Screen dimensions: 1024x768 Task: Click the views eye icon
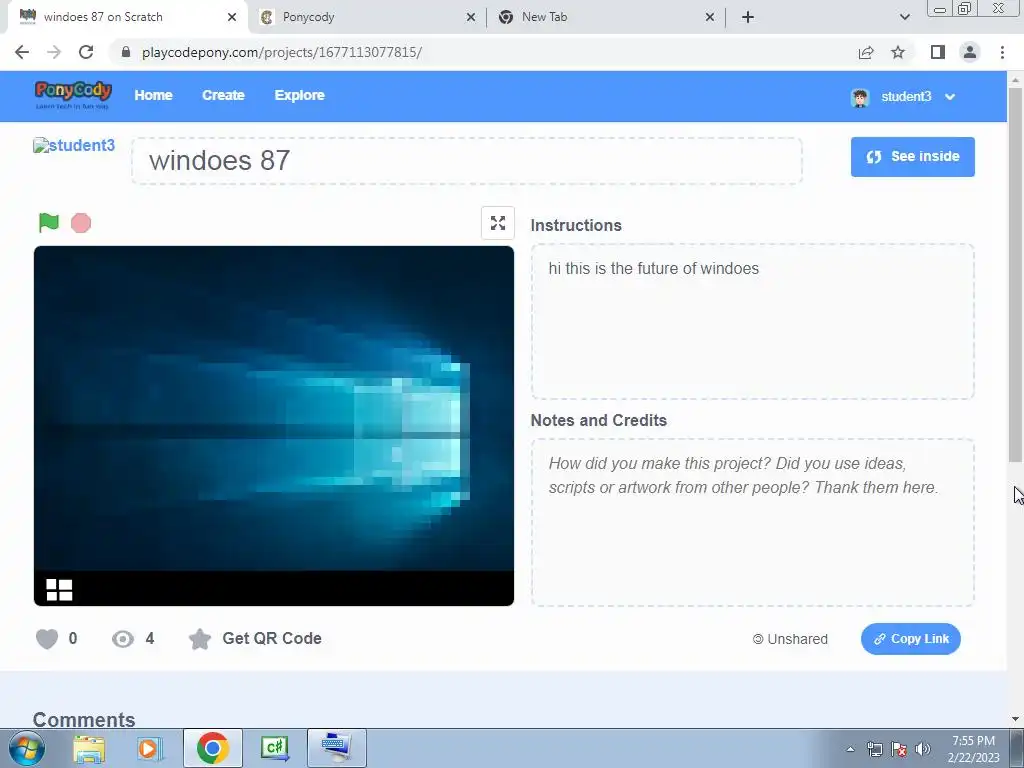(123, 639)
